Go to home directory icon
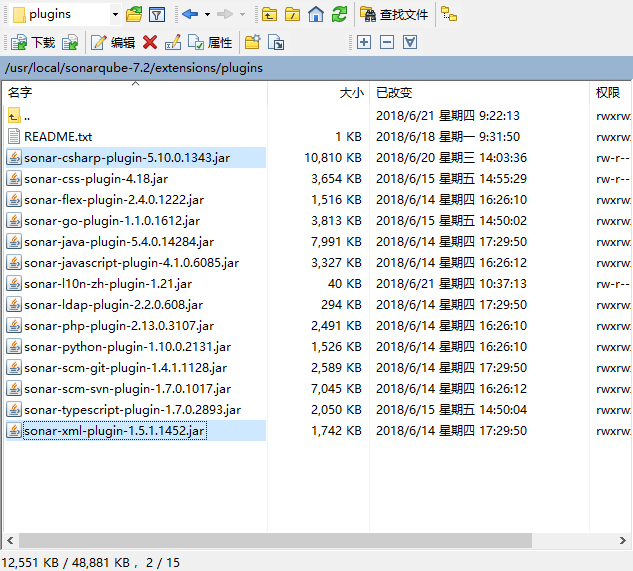 pos(316,15)
